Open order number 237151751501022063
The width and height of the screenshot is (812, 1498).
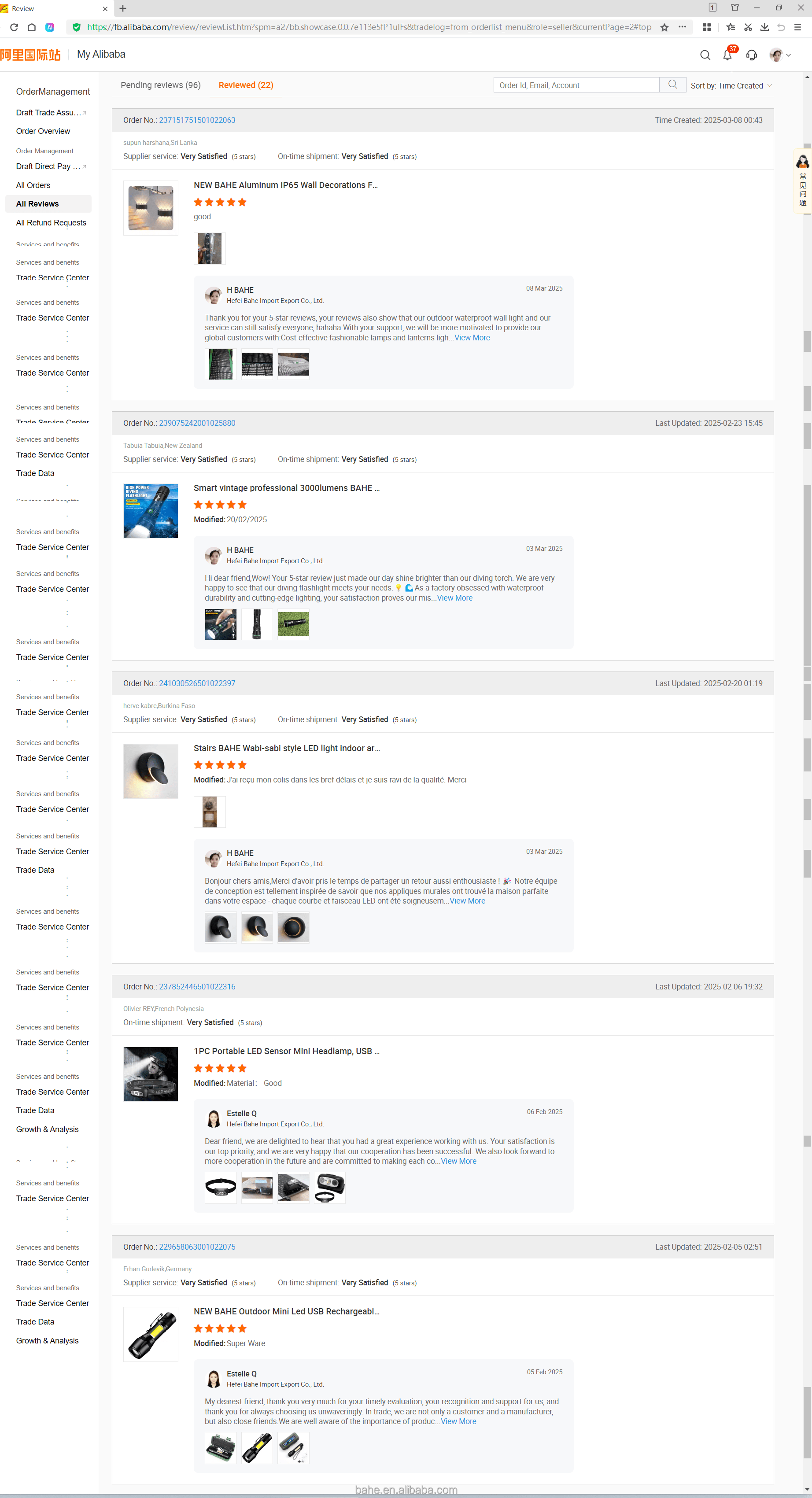pos(197,120)
